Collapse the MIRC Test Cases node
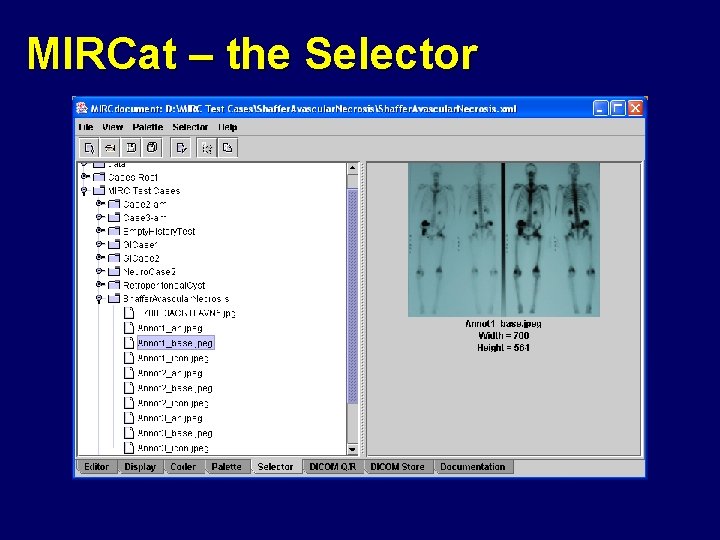Image resolution: width=720 pixels, height=540 pixels. [84, 191]
